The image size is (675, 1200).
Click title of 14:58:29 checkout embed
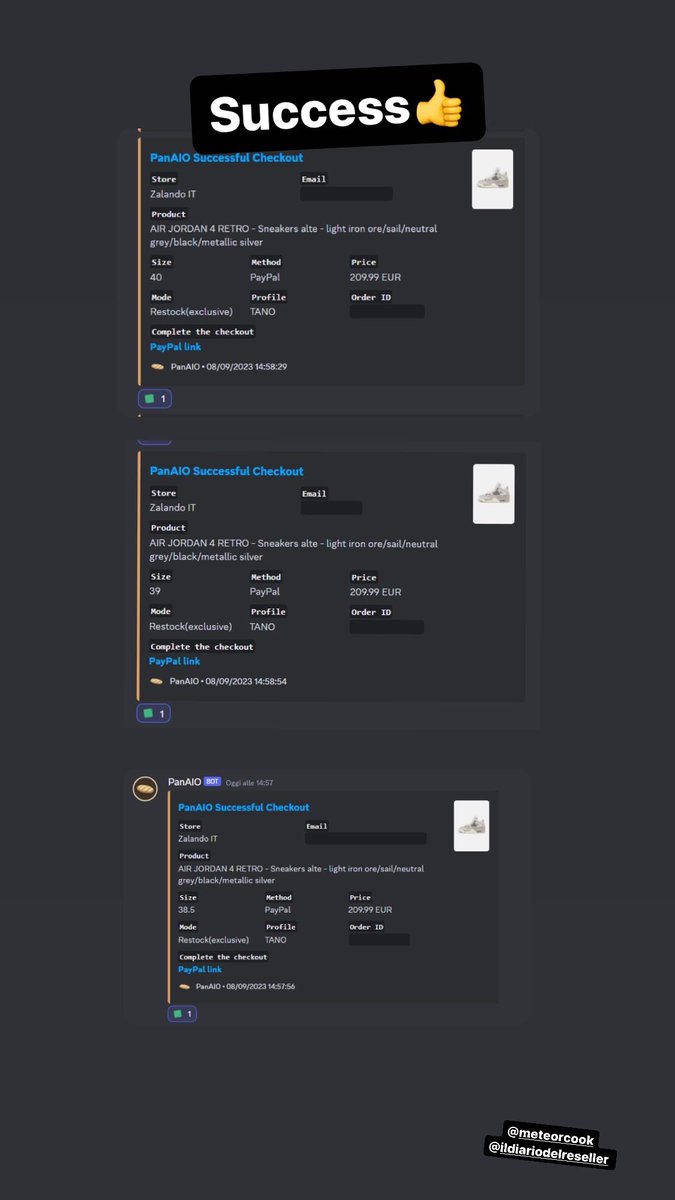coord(226,158)
